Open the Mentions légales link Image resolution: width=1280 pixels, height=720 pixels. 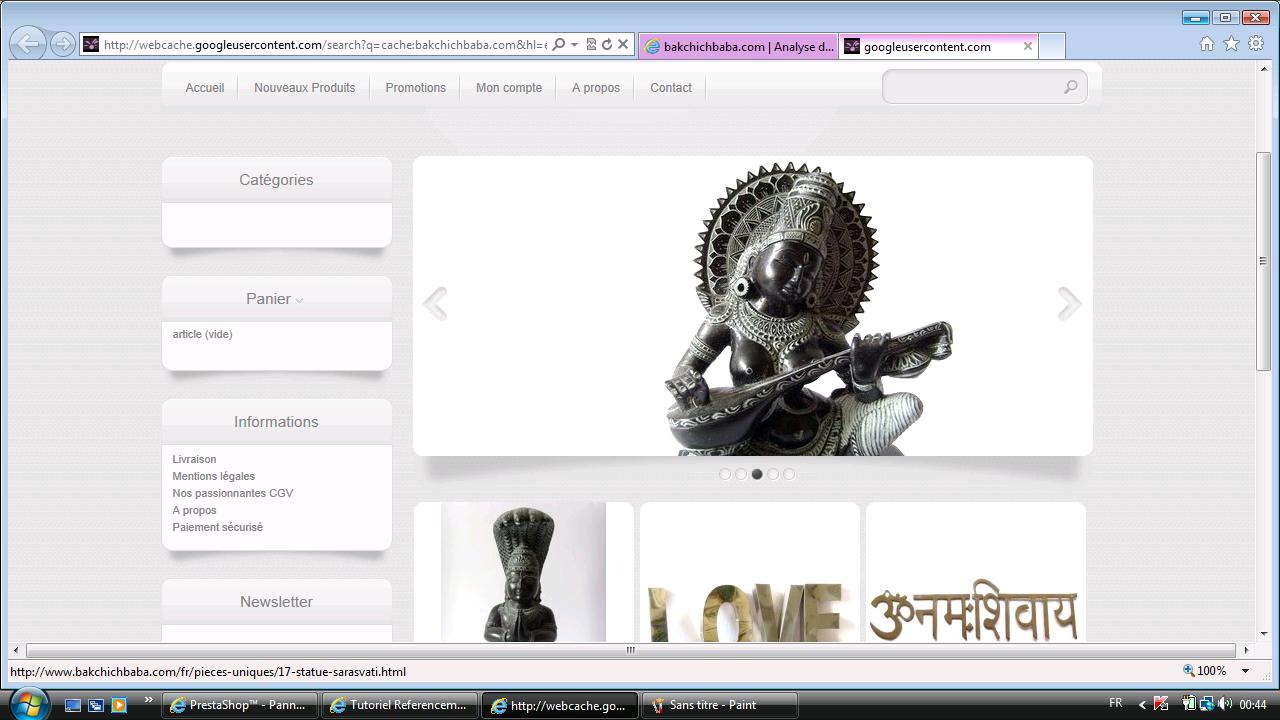pyautogui.click(x=213, y=476)
